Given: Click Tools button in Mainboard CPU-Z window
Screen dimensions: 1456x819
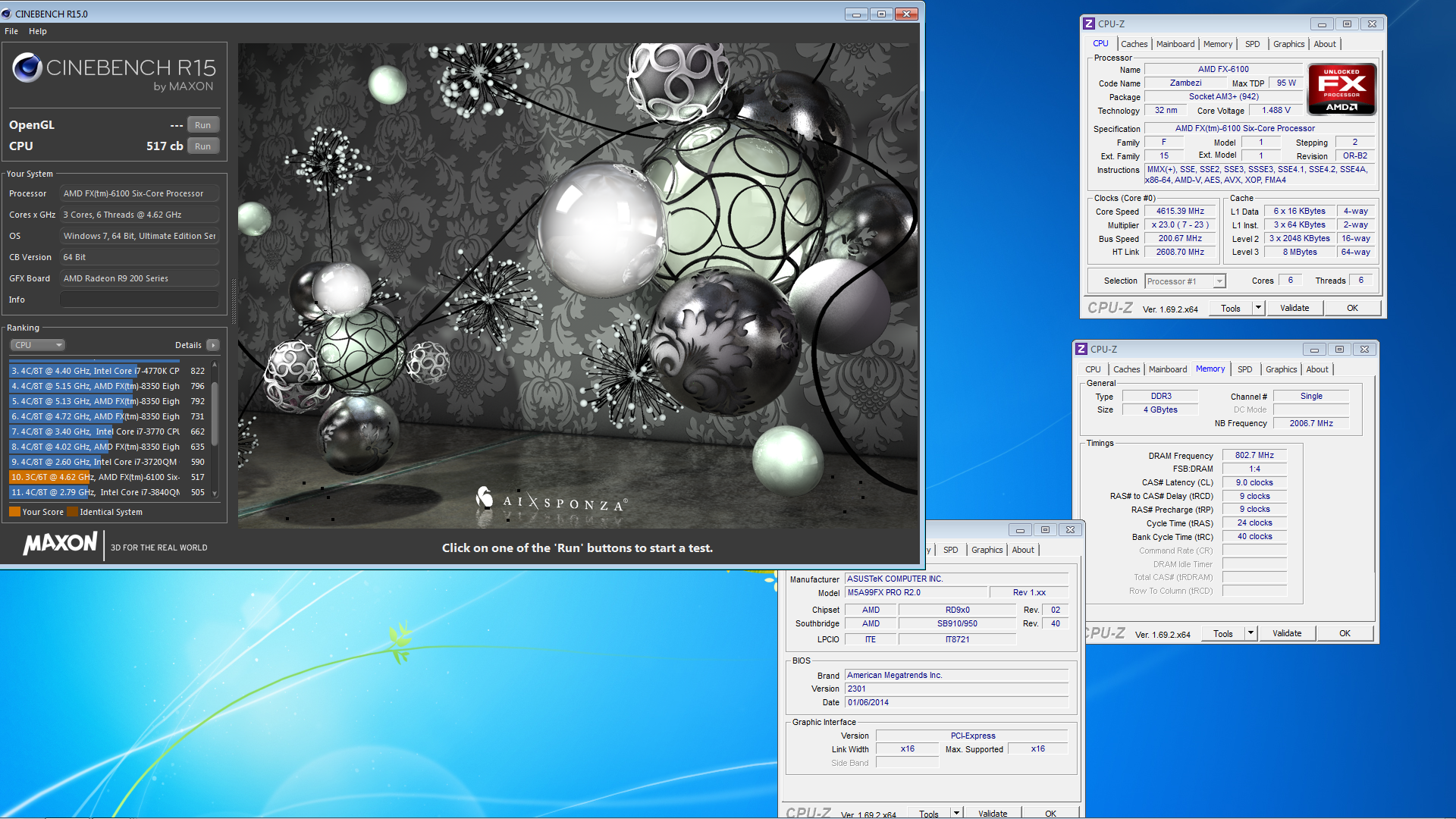Looking at the screenshot, I should pyautogui.click(x=928, y=814).
